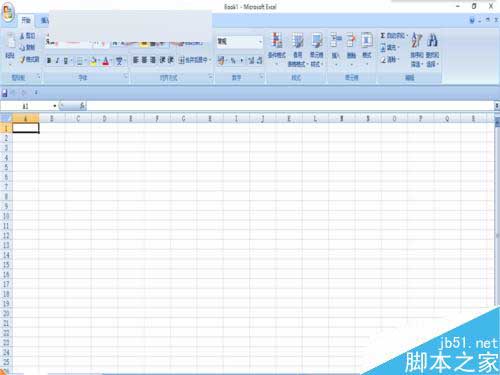Switch to the Insert ribbon tab

[45, 20]
